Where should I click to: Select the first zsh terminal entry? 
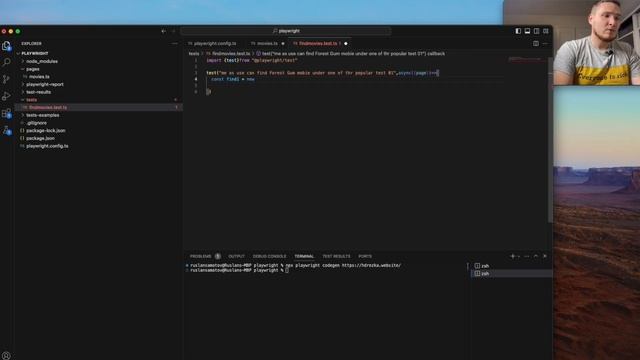[x=512, y=266]
